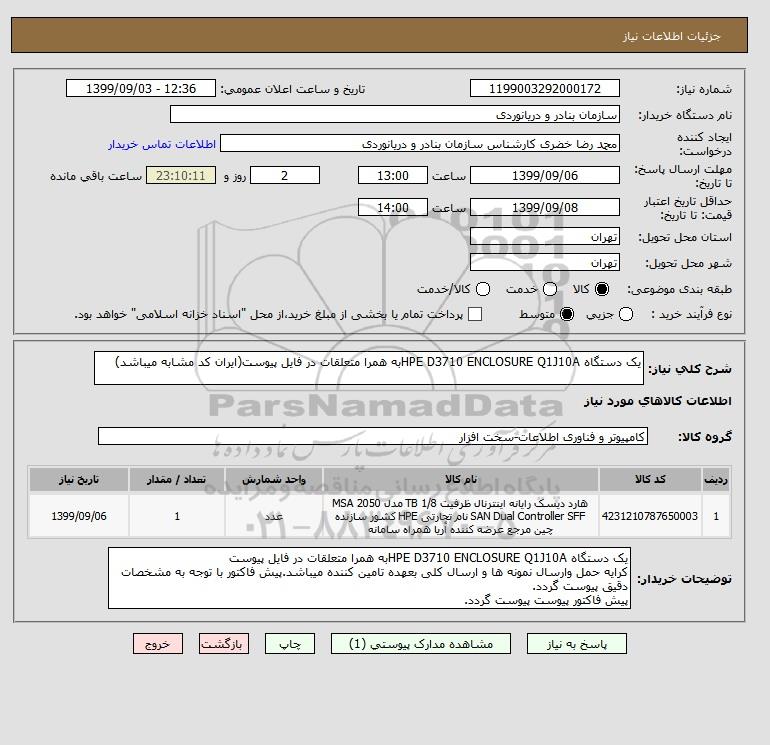Click item code 4231210787650003 cell
Screen dimensions: 770x745
click(x=650, y=516)
